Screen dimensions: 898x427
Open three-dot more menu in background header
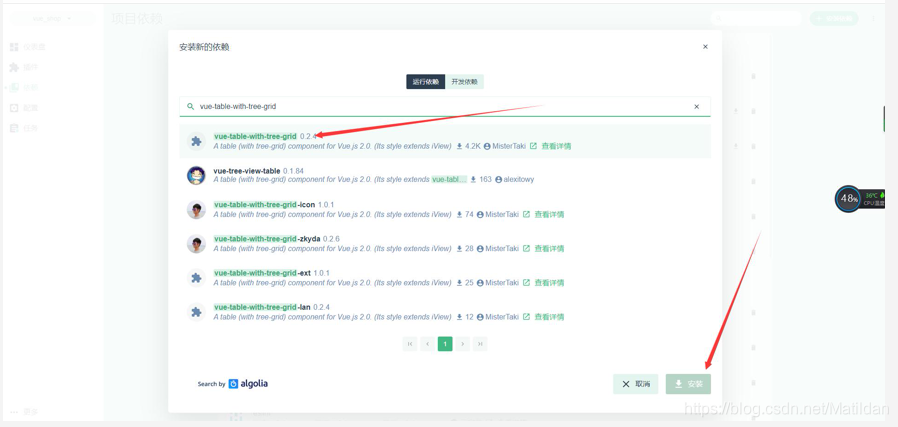point(873,19)
